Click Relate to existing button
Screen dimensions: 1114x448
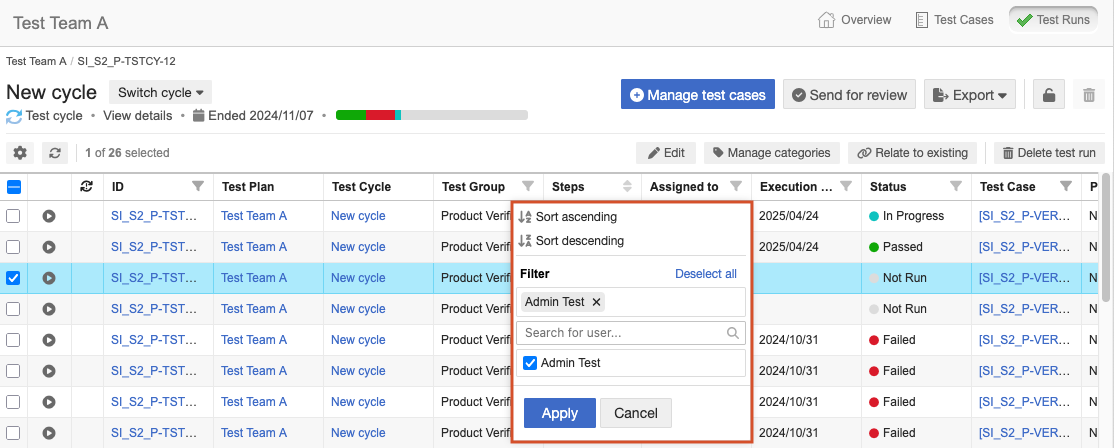tap(912, 153)
